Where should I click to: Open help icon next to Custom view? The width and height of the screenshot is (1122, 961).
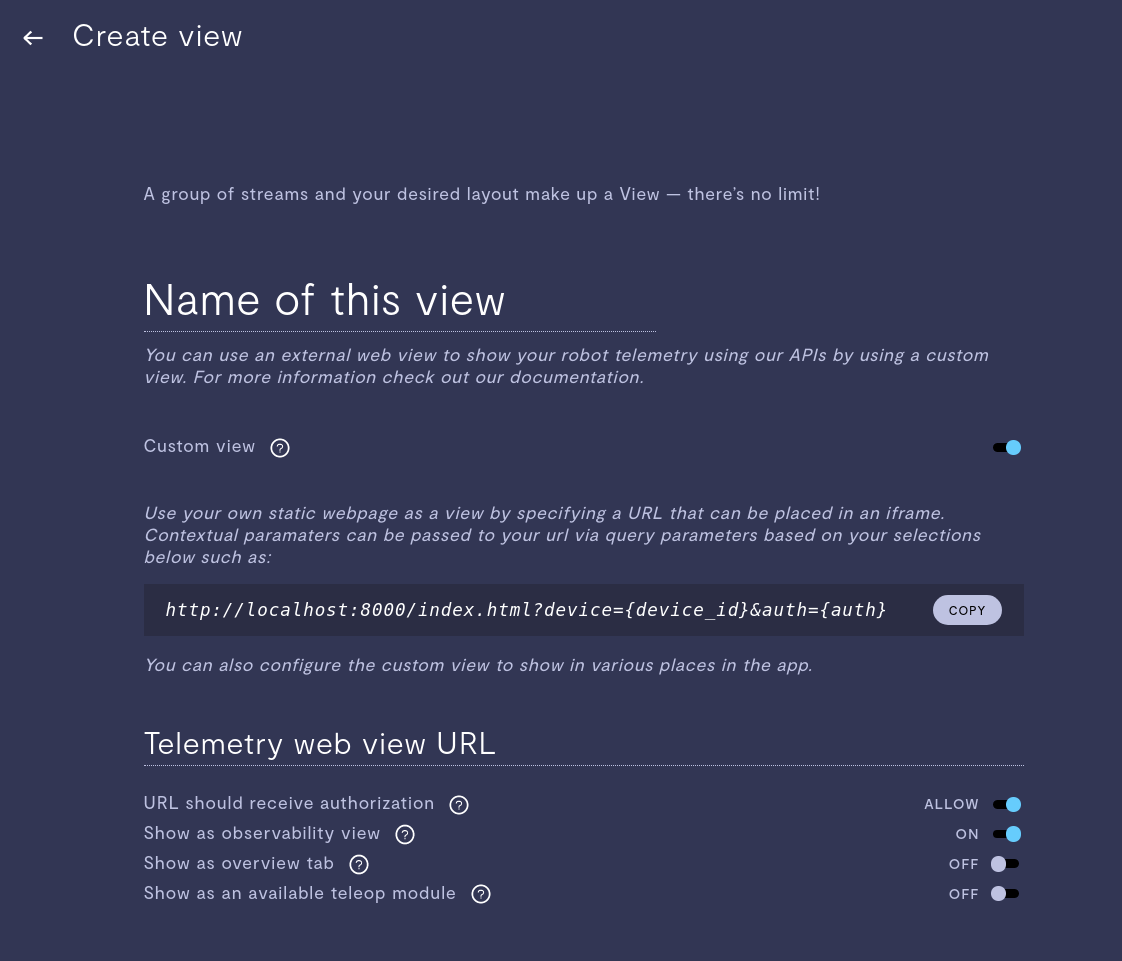[280, 448]
